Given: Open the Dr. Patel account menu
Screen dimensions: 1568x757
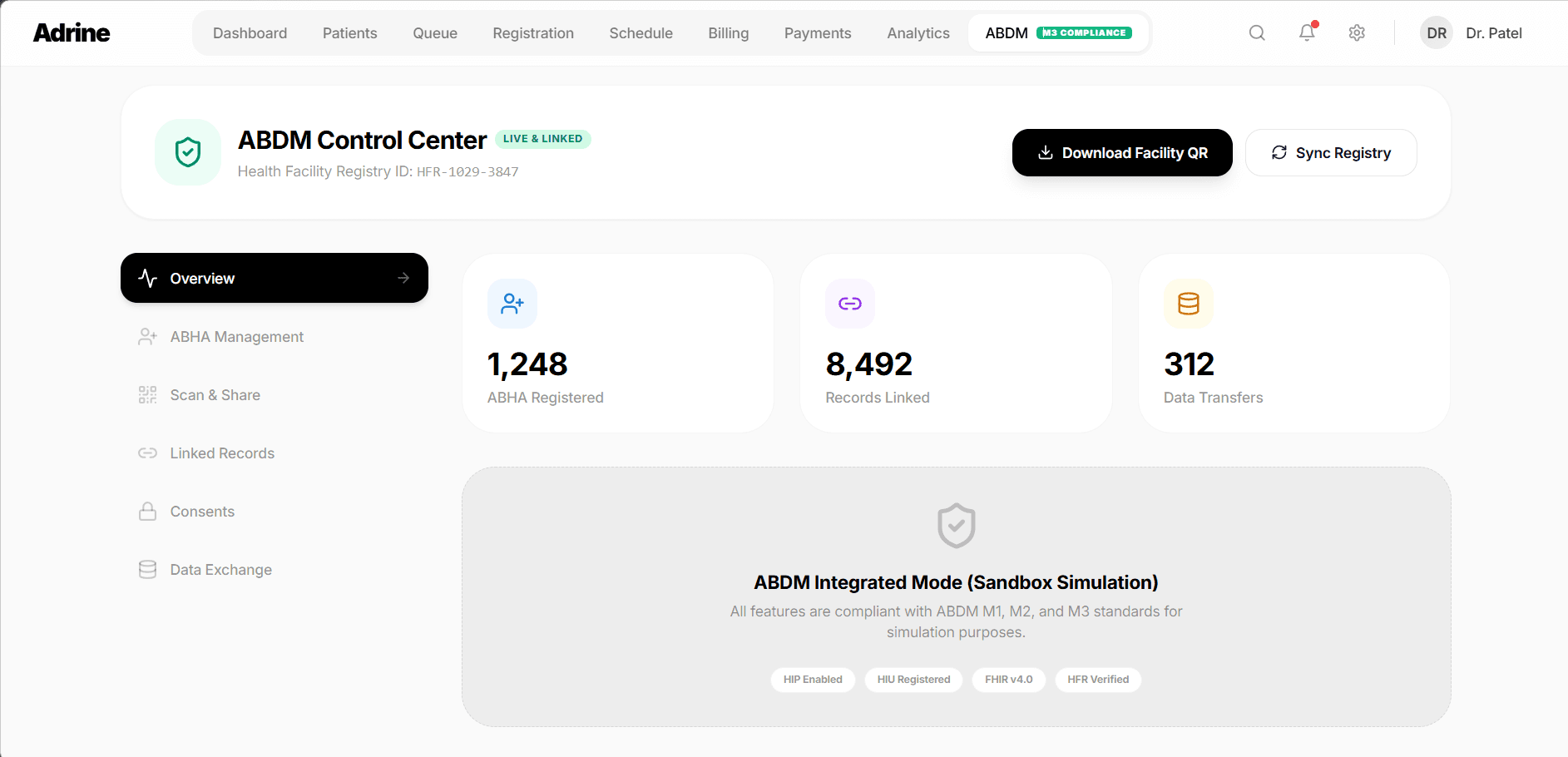Looking at the screenshot, I should pos(1494,32).
